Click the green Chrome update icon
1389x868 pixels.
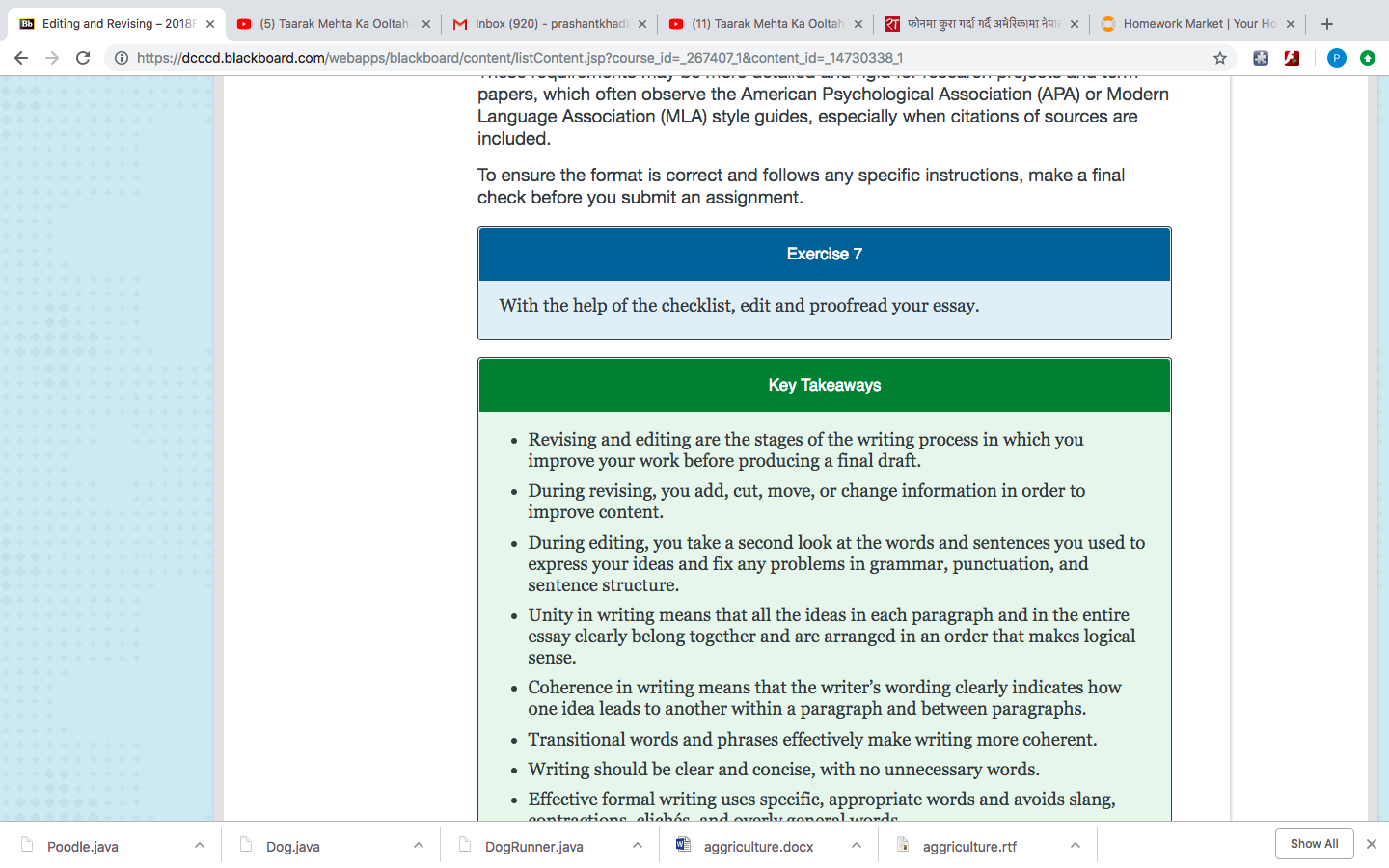1367,58
